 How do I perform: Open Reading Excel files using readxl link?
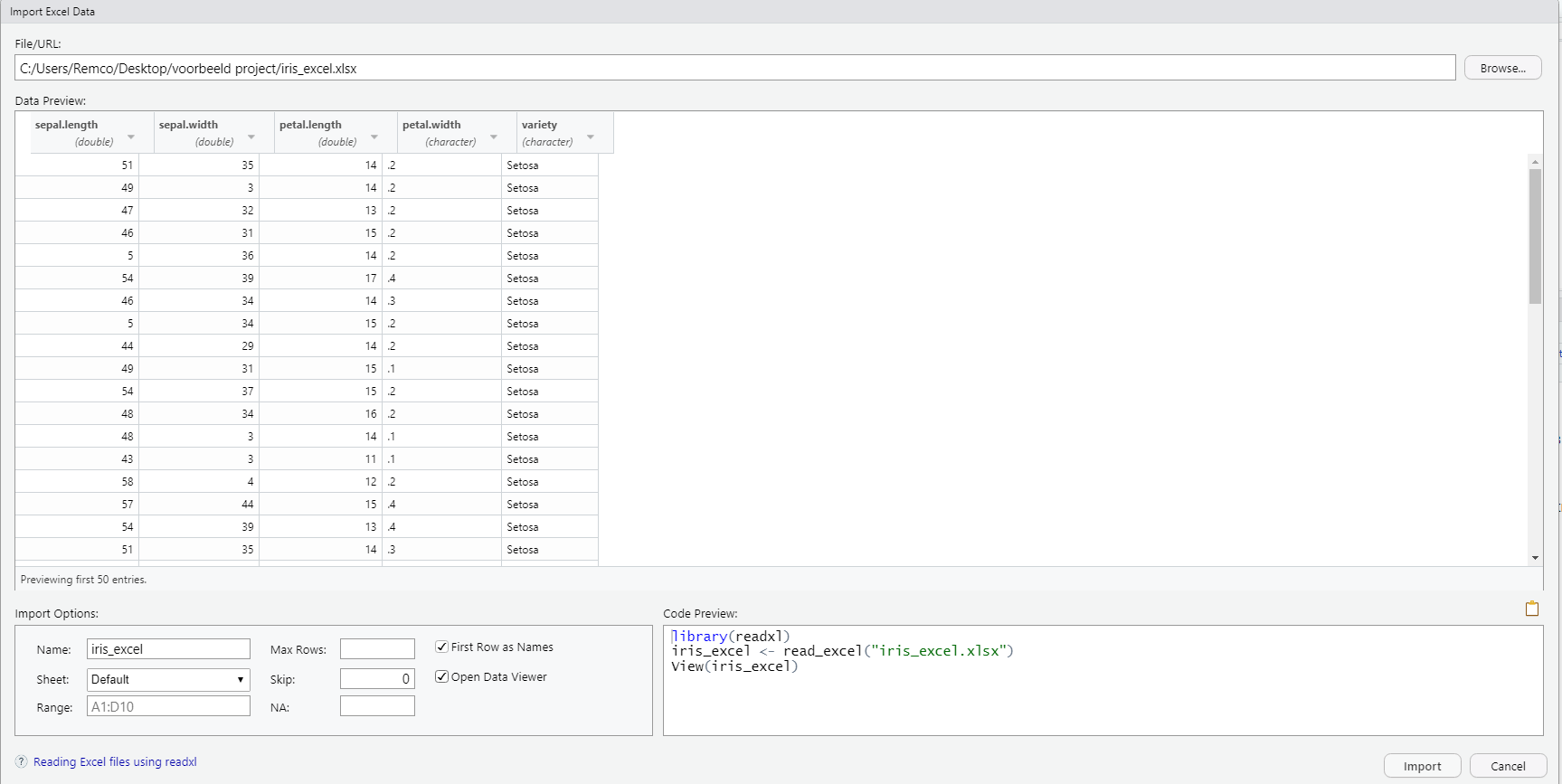[115, 762]
